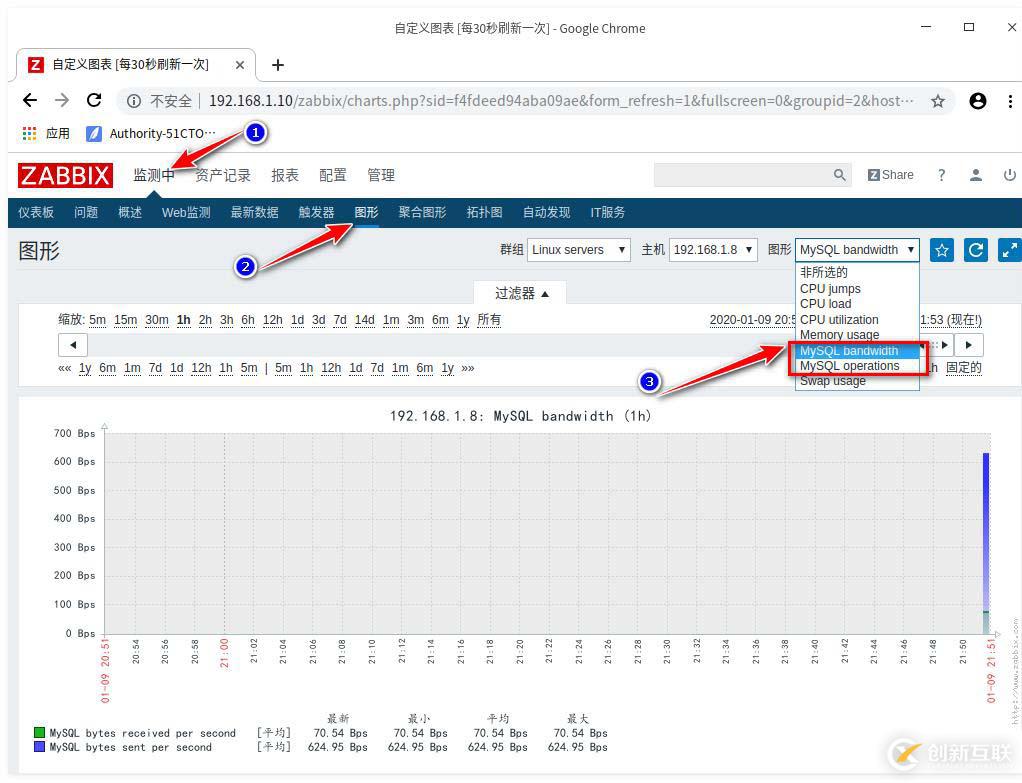Click the site info icon in address bar
The height and width of the screenshot is (783, 1022).
[134, 101]
